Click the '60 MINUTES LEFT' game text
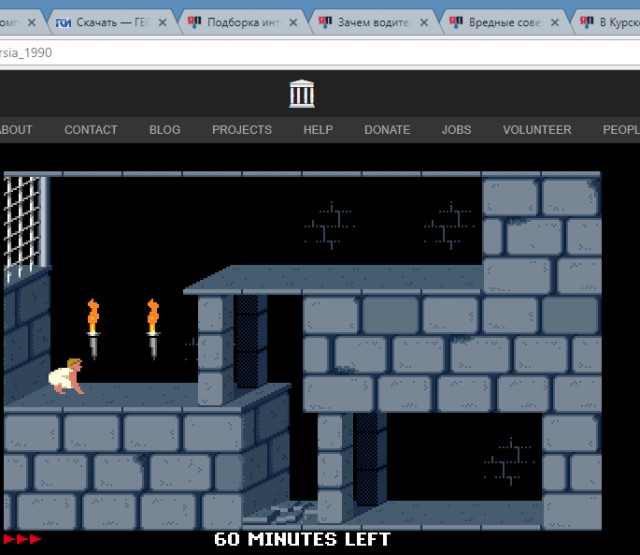 click(x=302, y=539)
